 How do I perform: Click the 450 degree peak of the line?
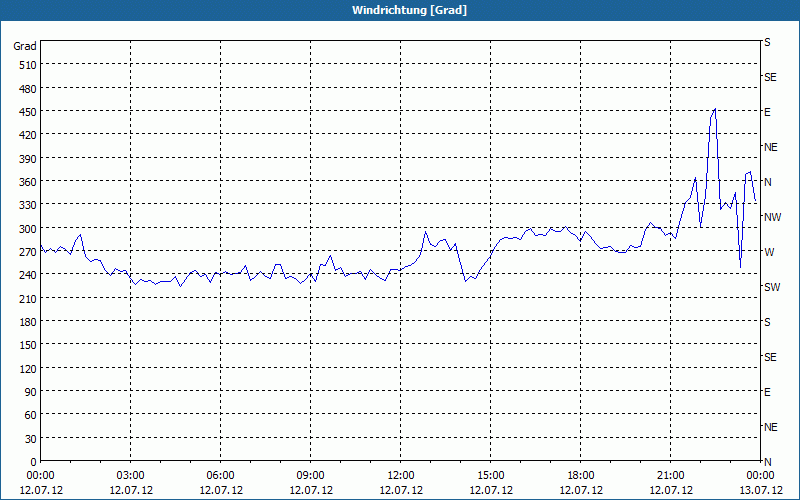(x=715, y=109)
